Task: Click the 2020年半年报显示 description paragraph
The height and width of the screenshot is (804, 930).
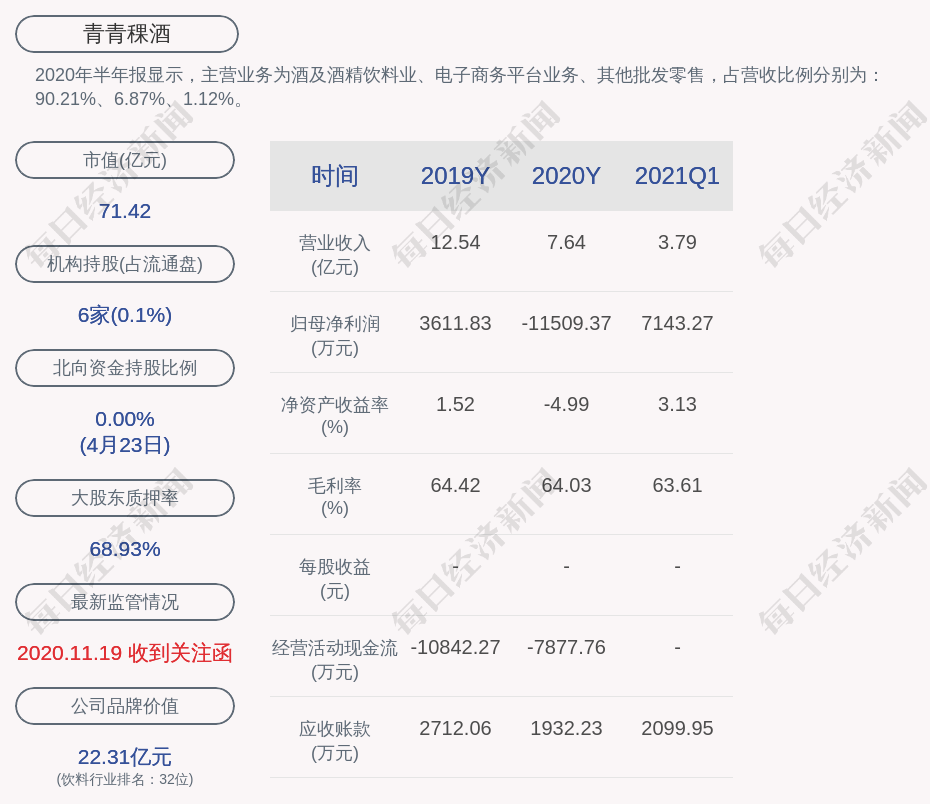Action: point(458,87)
